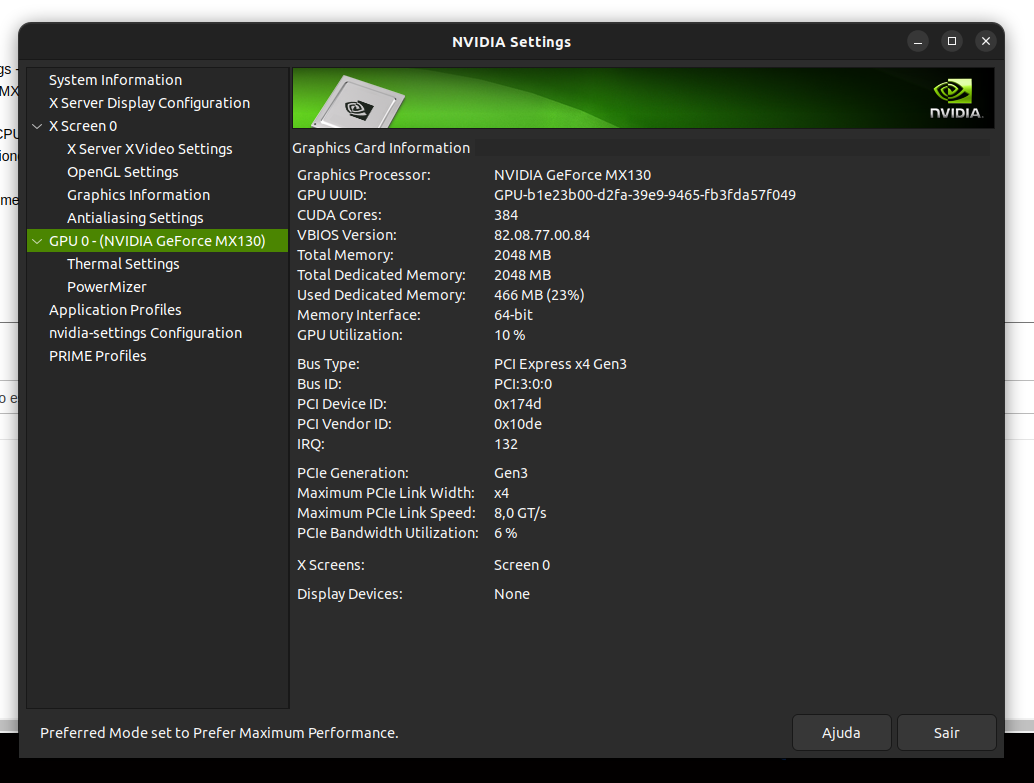Maximize the NVIDIA Settings window
Screen dimensions: 1034x783
952,42
